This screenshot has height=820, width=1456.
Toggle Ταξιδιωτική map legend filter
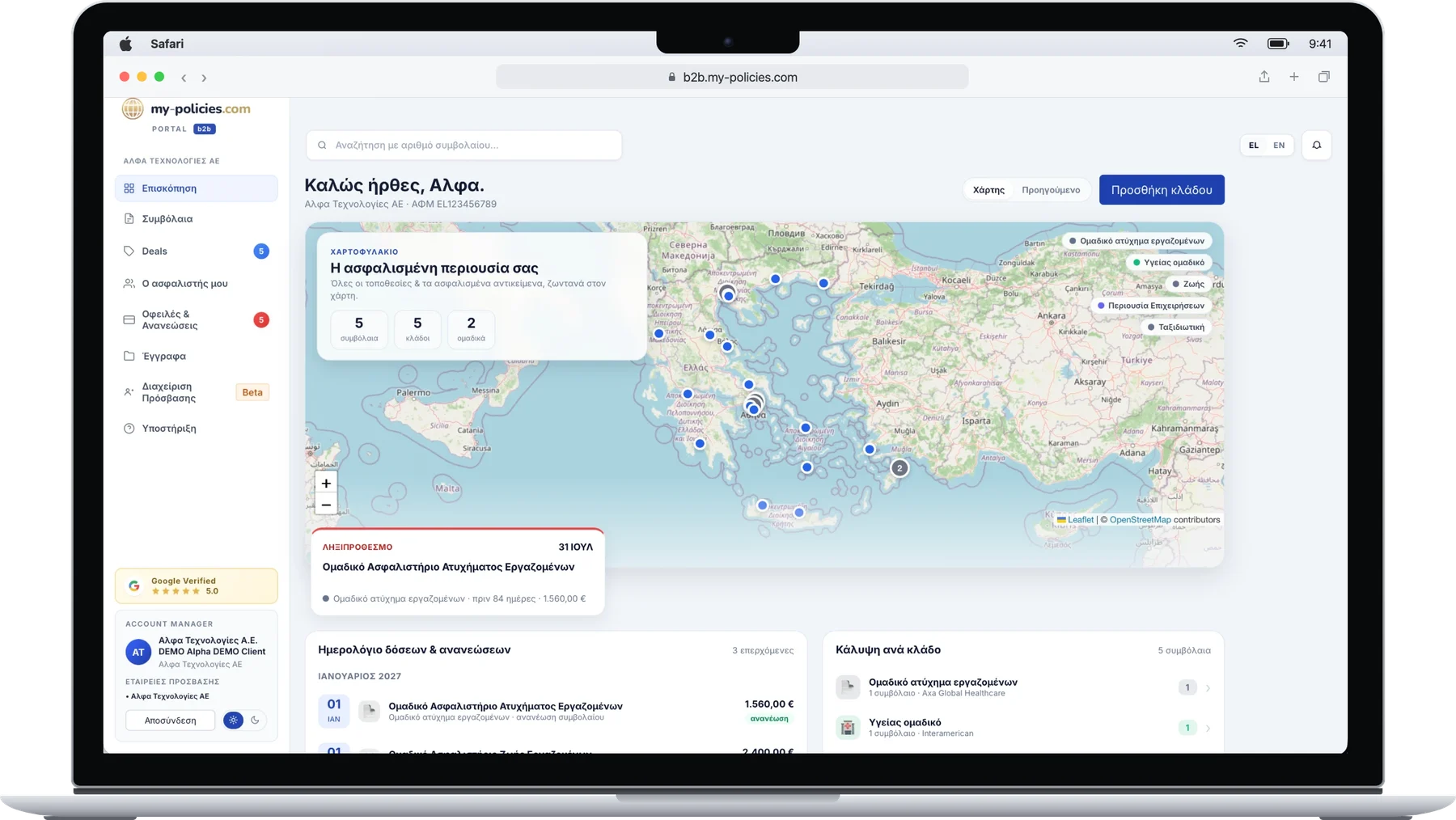[1176, 328]
